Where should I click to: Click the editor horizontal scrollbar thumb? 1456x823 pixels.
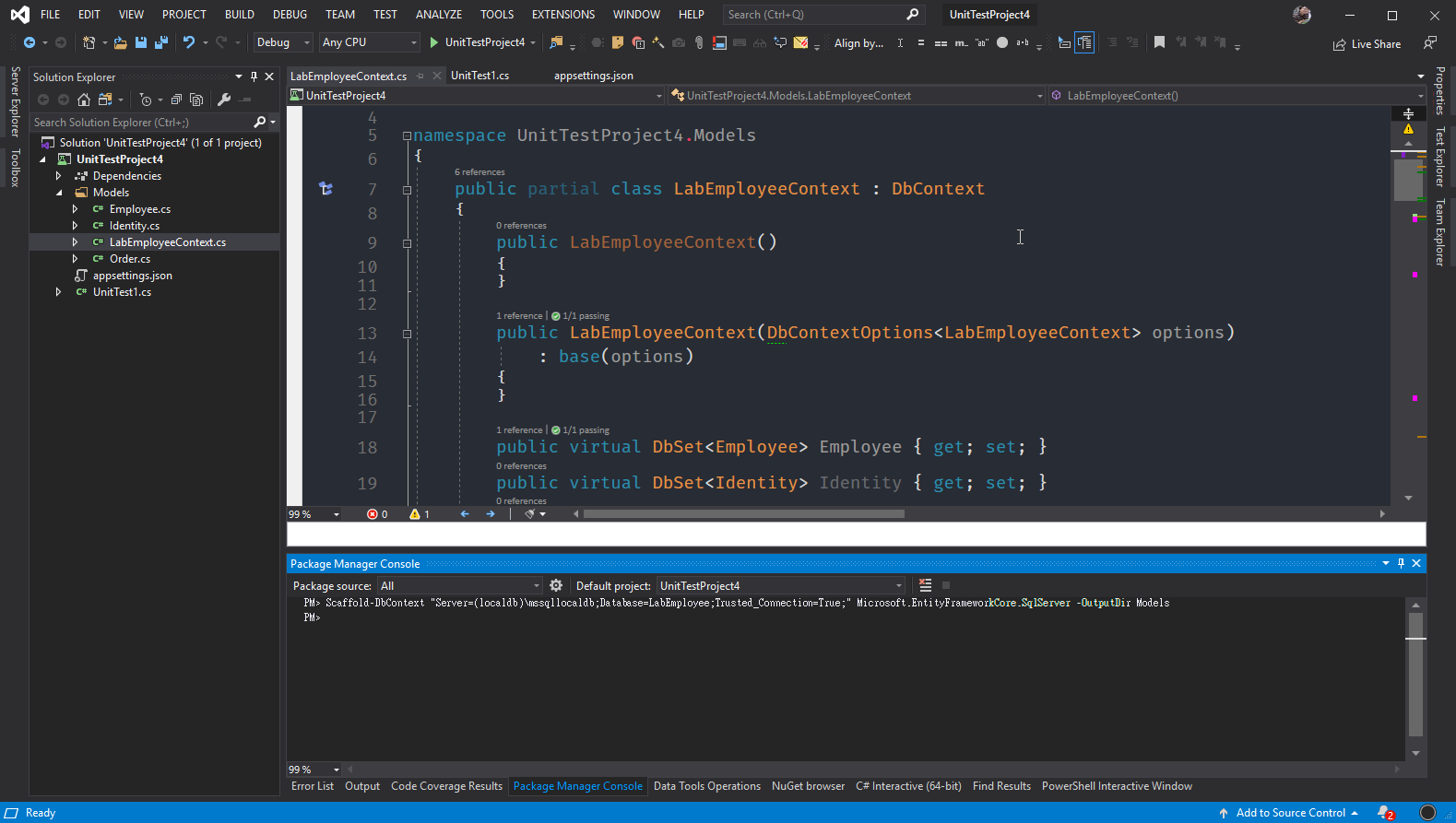pyautogui.click(x=743, y=514)
